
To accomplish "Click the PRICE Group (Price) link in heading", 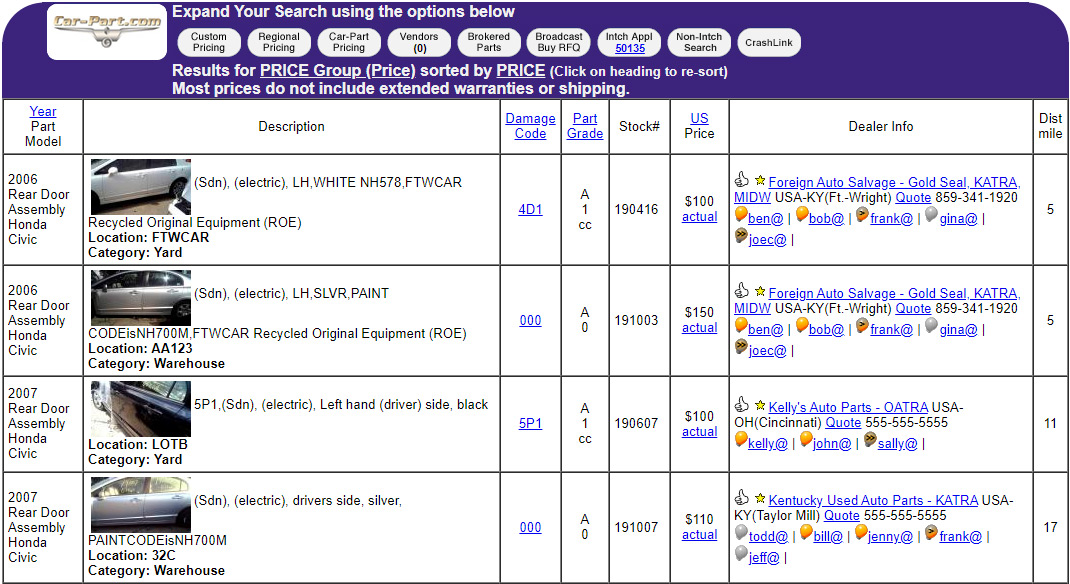I will 338,71.
